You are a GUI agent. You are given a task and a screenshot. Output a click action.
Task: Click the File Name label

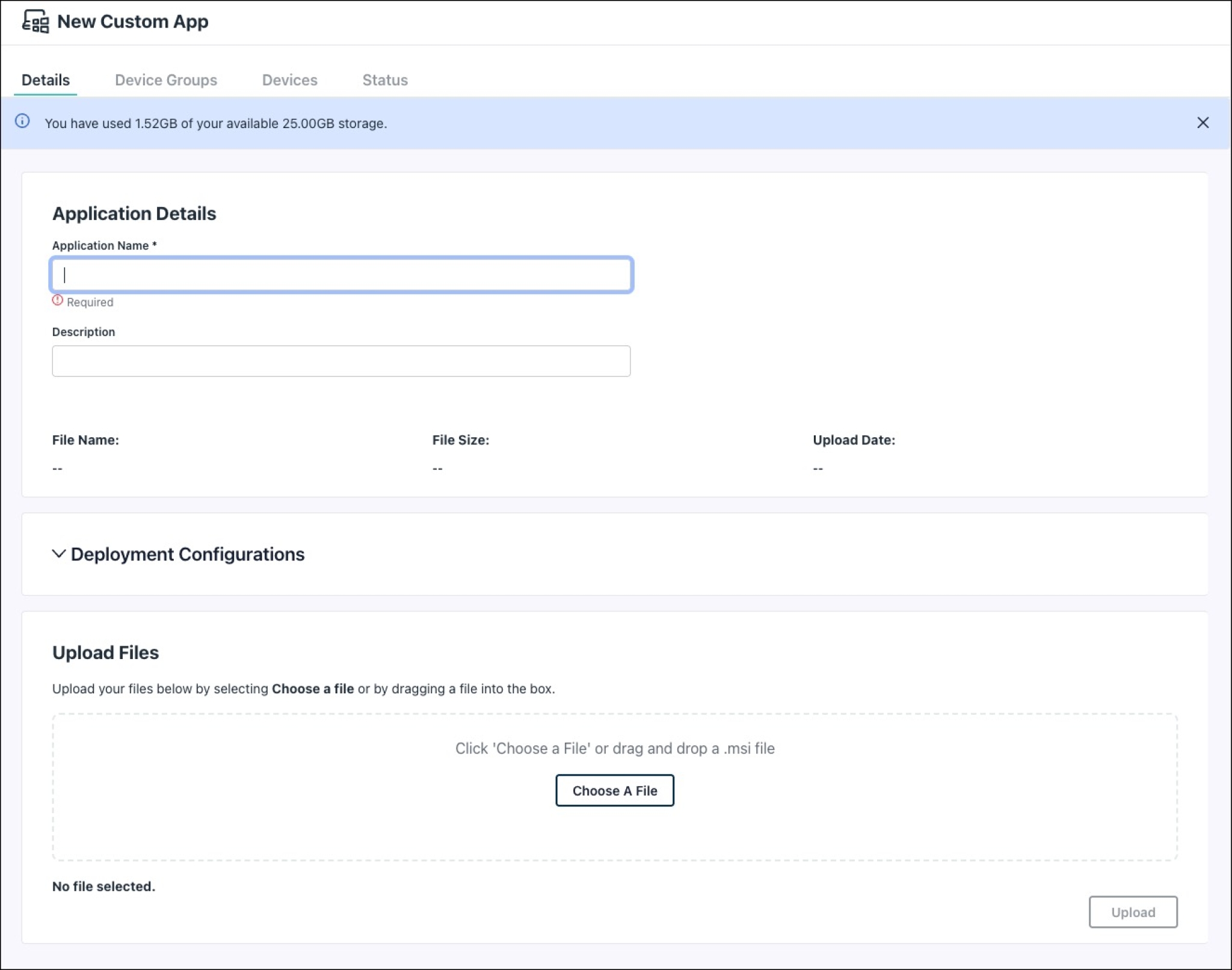(86, 440)
